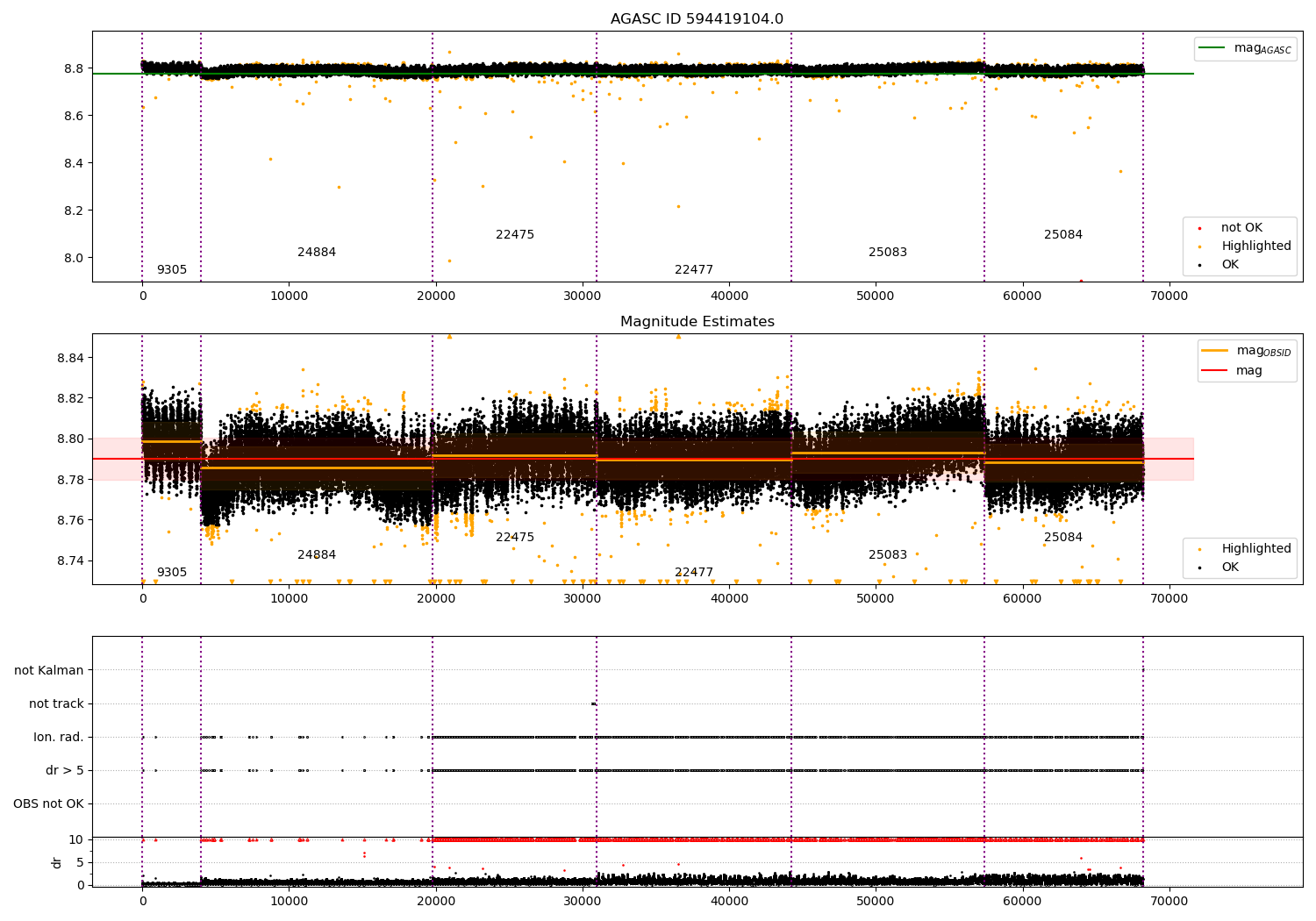Screen dimensions: 1316x921
Task: Click the 8.84 tick on middle y-axis
Action: coord(70,358)
